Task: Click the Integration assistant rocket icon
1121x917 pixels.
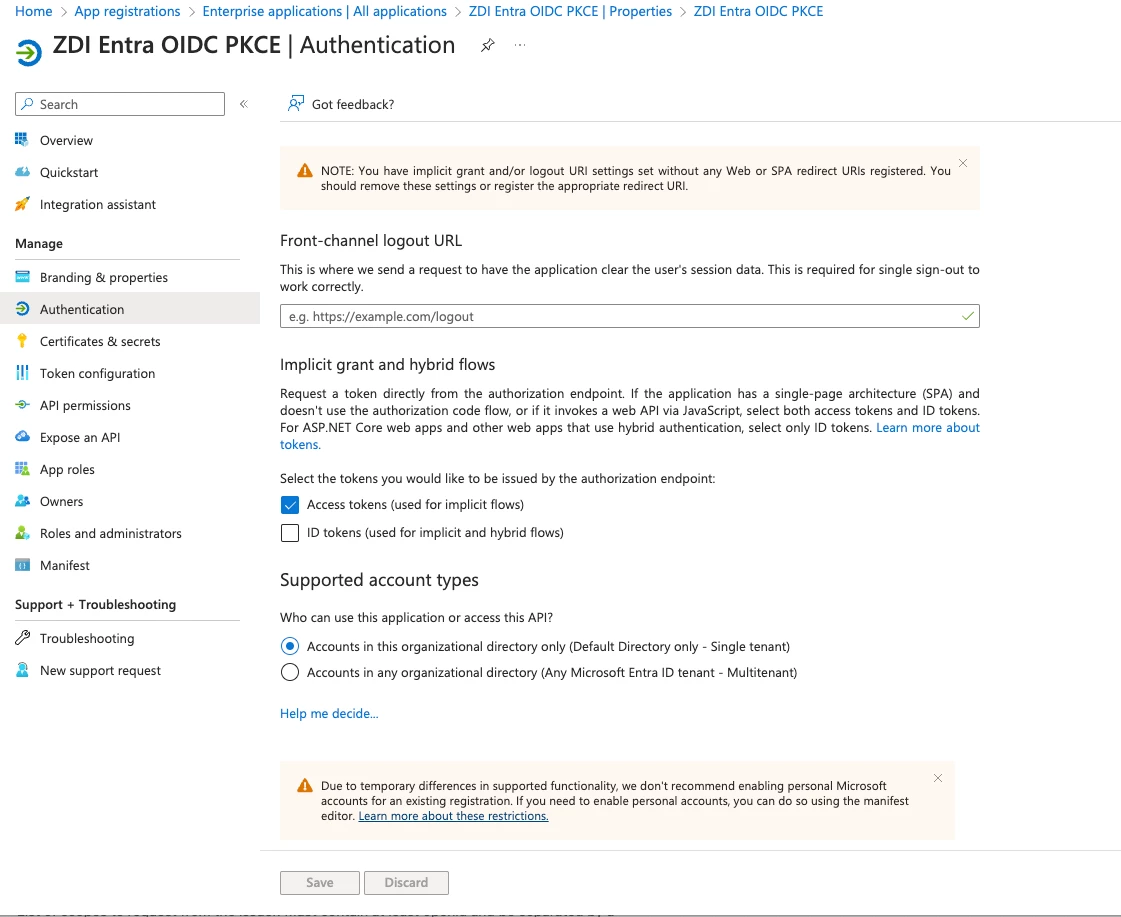Action: pos(22,204)
